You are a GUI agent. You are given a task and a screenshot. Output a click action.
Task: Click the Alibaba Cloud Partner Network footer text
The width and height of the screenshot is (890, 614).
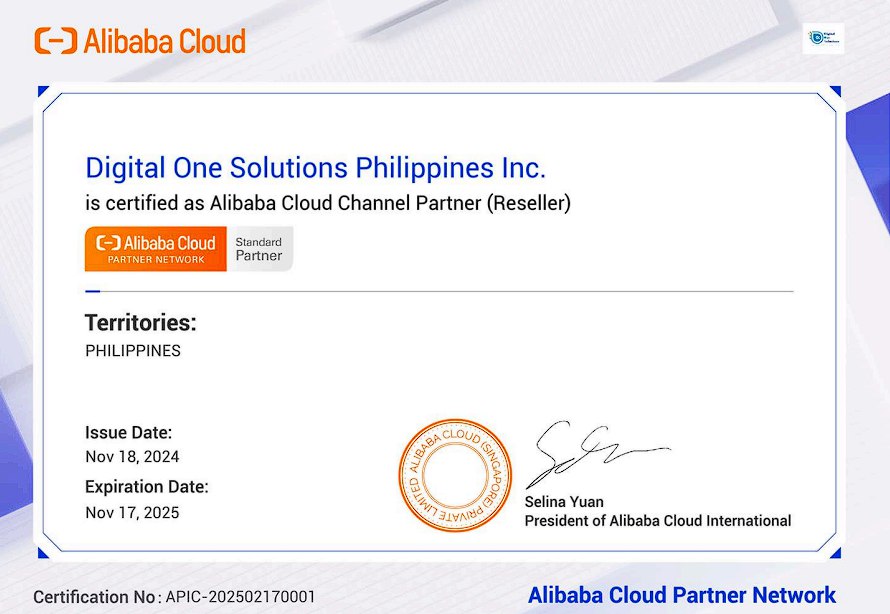(x=682, y=595)
